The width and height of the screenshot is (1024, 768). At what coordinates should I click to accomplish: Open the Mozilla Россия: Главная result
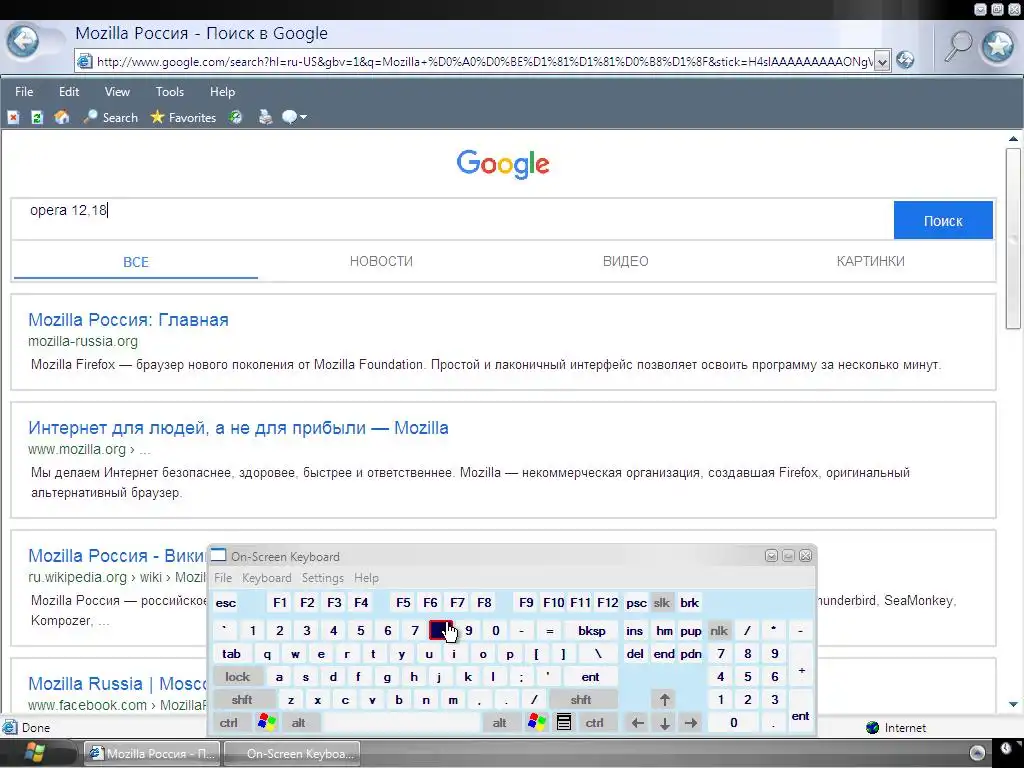(129, 320)
